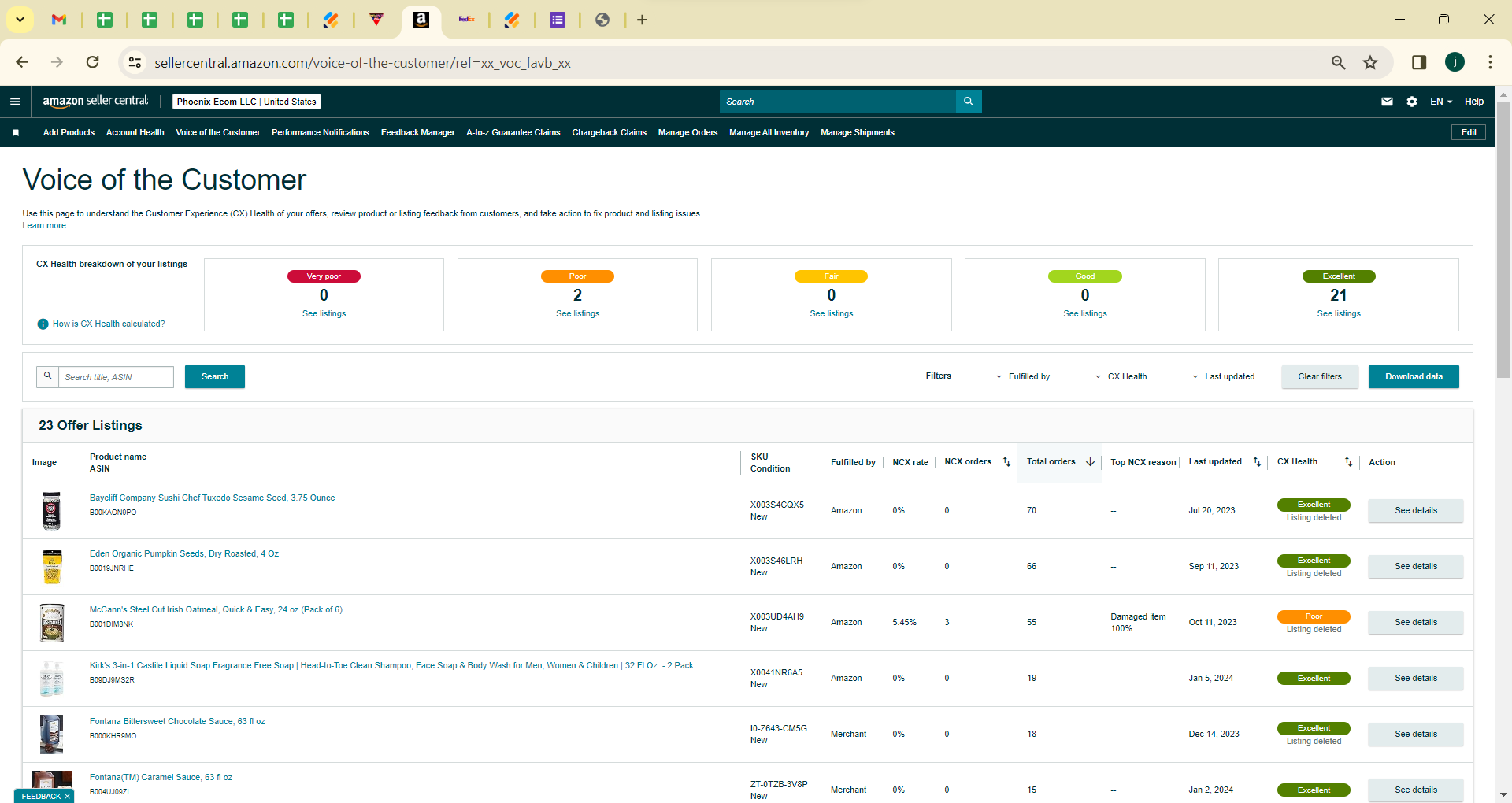The image size is (1512, 803).
Task: Click the browser address bar
Action: click(732, 62)
